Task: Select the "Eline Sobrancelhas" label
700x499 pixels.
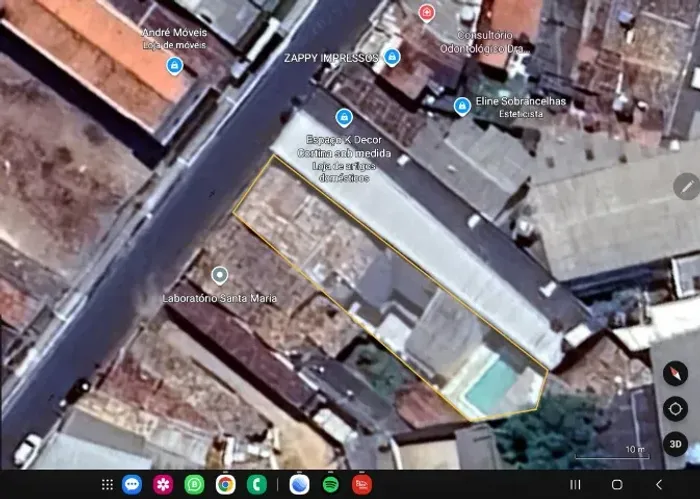Action: [521, 101]
